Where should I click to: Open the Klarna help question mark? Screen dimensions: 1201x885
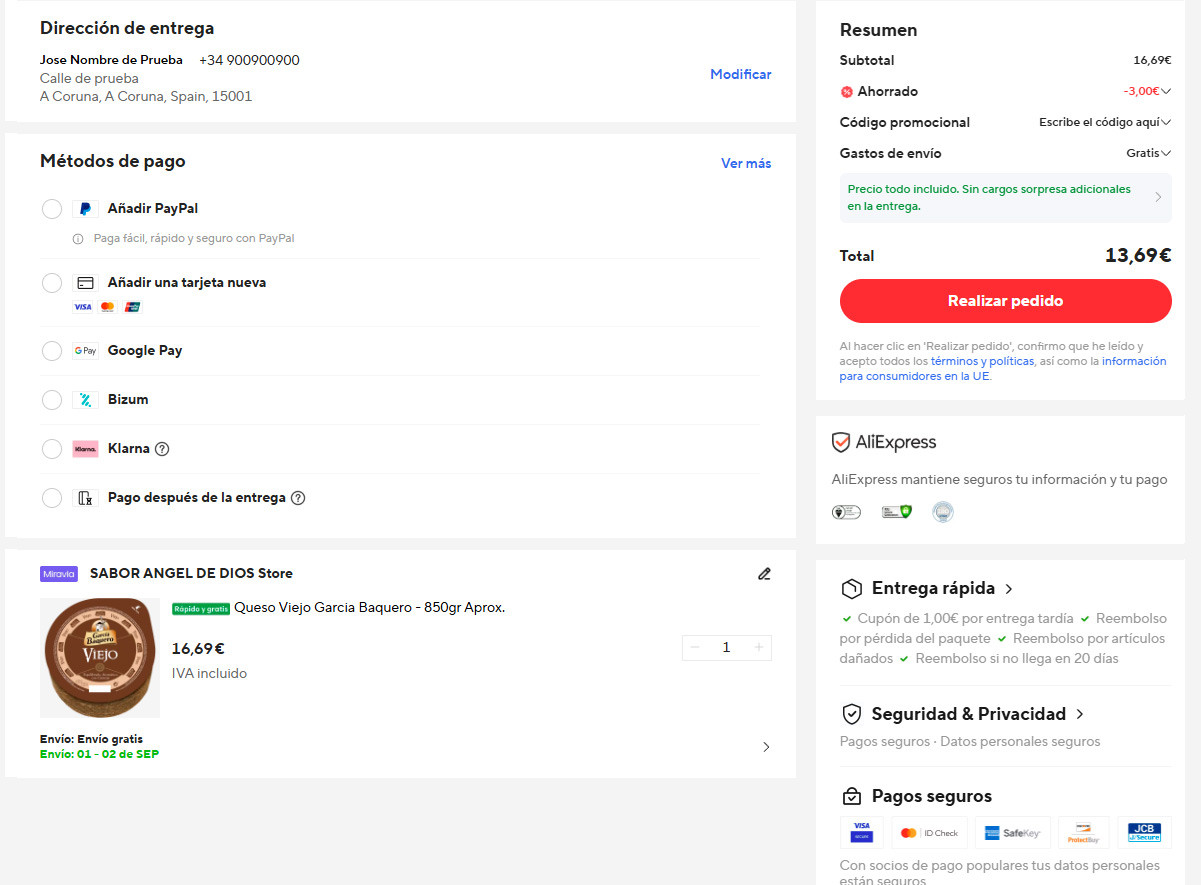[162, 449]
